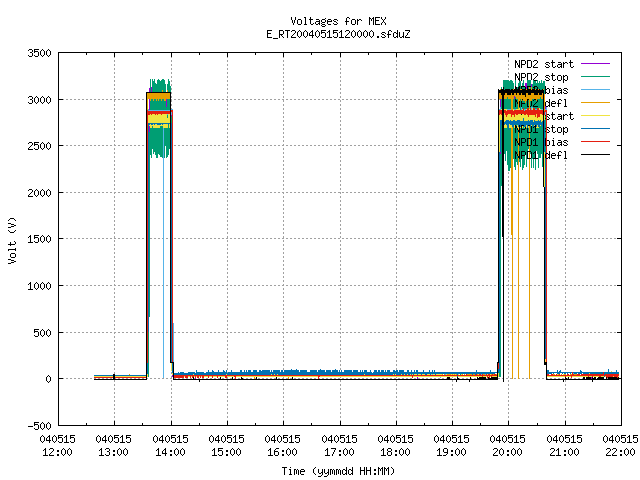
Task: Click the 17:00 x-axis time label
Action: pos(339,453)
